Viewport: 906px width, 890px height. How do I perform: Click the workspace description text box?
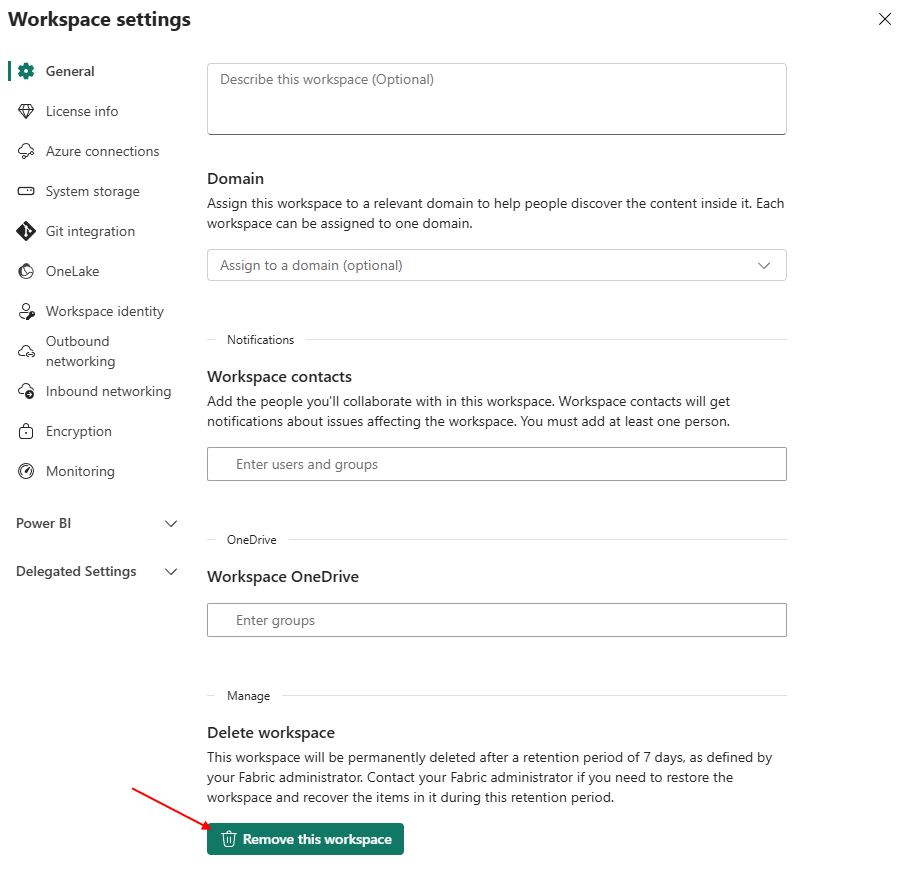pyautogui.click(x=496, y=99)
